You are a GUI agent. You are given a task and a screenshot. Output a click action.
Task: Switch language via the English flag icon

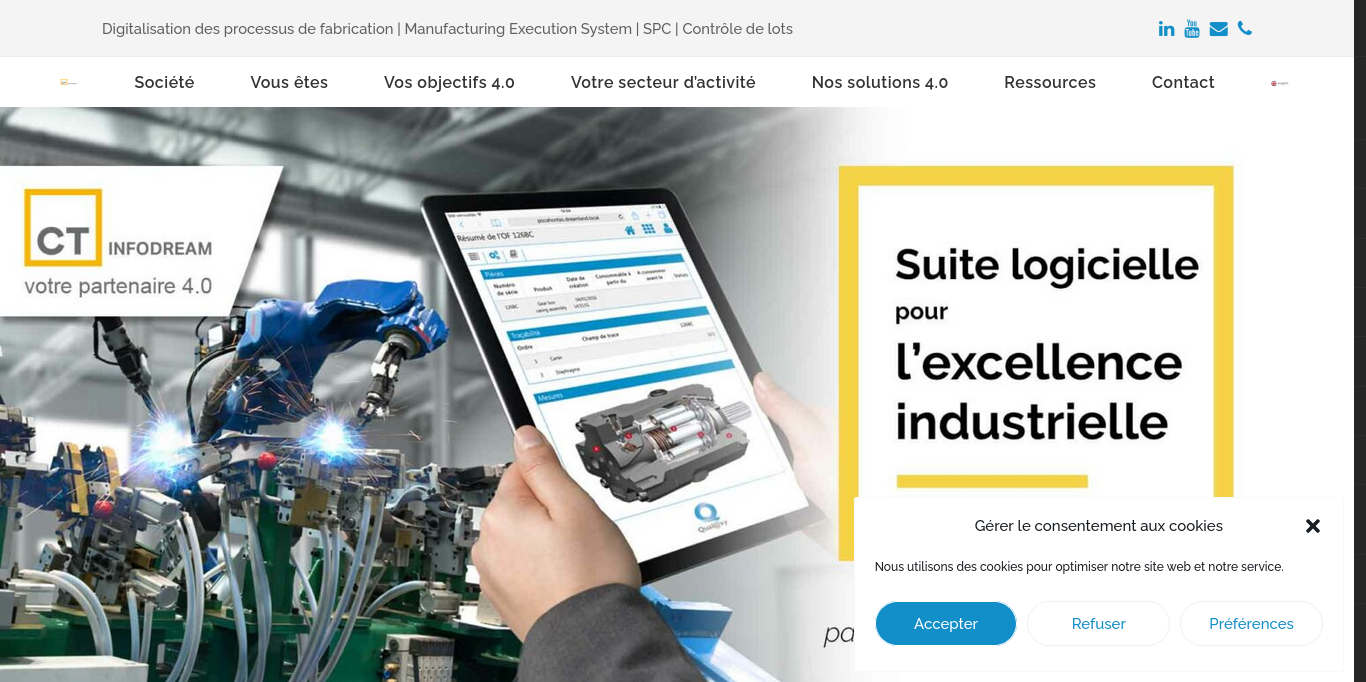pos(1277,82)
